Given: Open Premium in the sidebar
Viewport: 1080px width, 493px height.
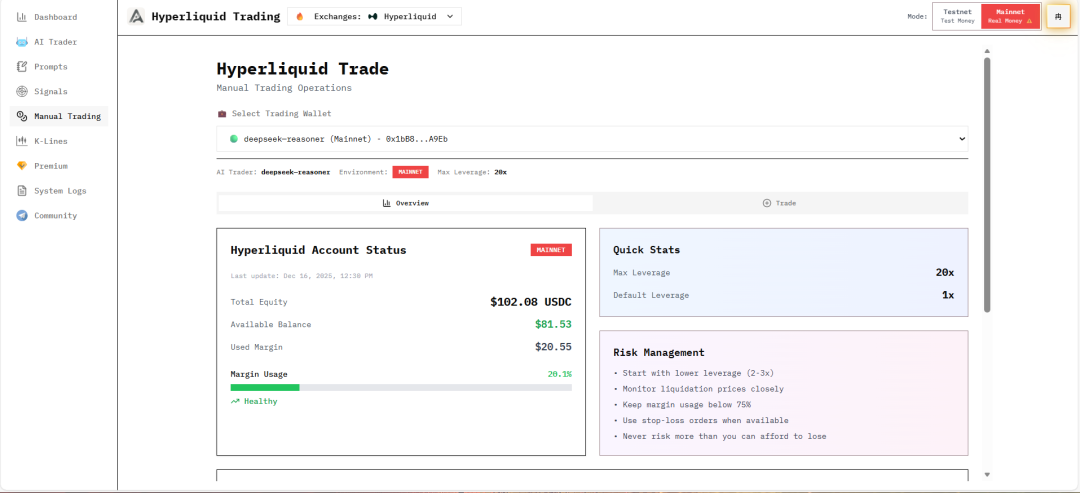Looking at the screenshot, I should click(59, 166).
